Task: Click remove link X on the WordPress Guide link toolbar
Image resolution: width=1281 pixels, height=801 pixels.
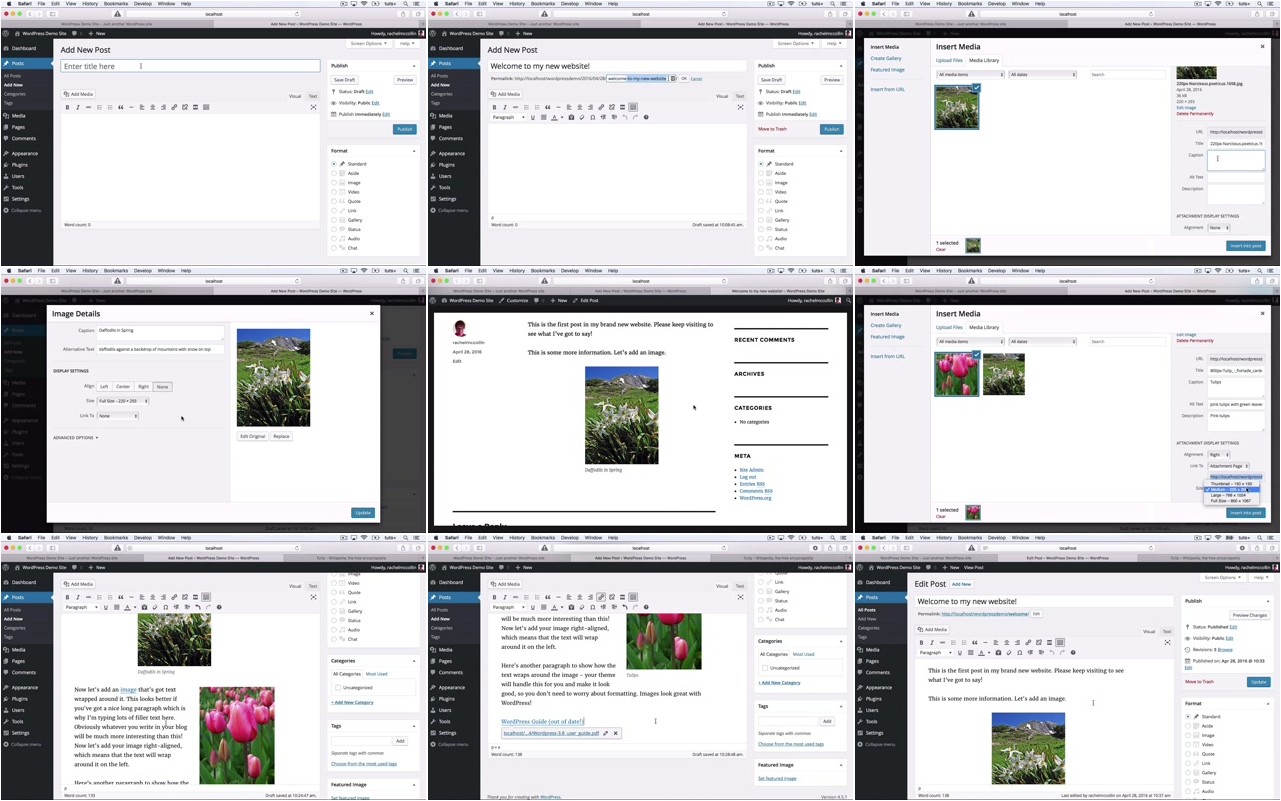Action: (615, 733)
